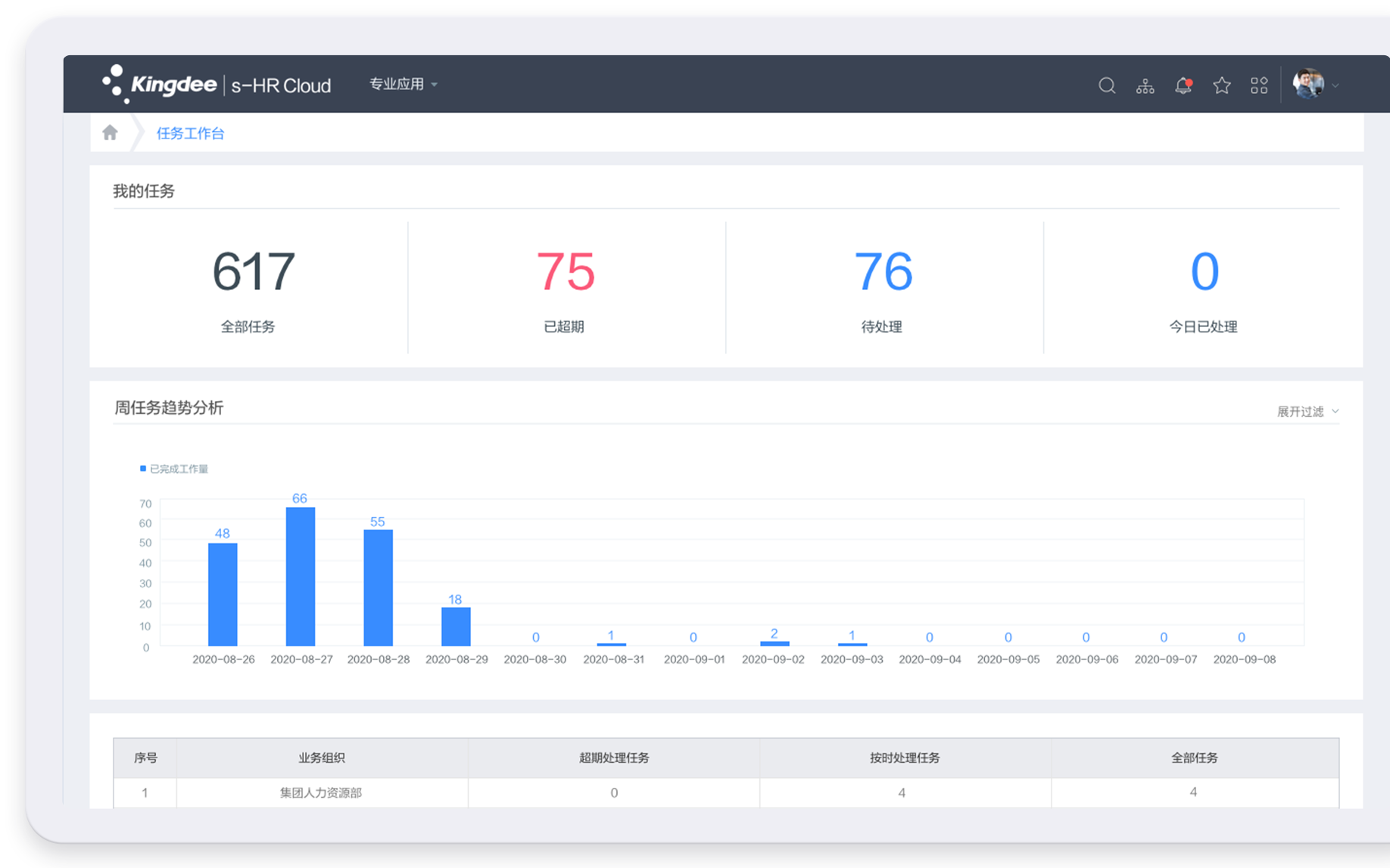Click the Kingdee logo
The height and width of the screenshot is (868, 1390).
pos(161,84)
